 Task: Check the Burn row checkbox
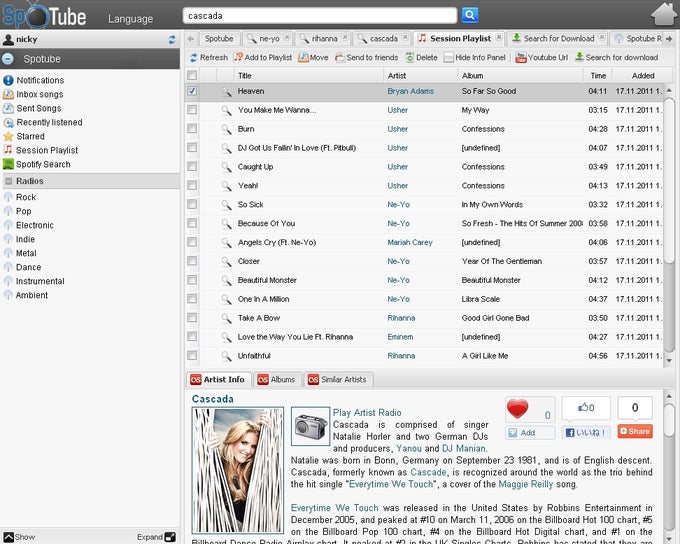[192, 129]
